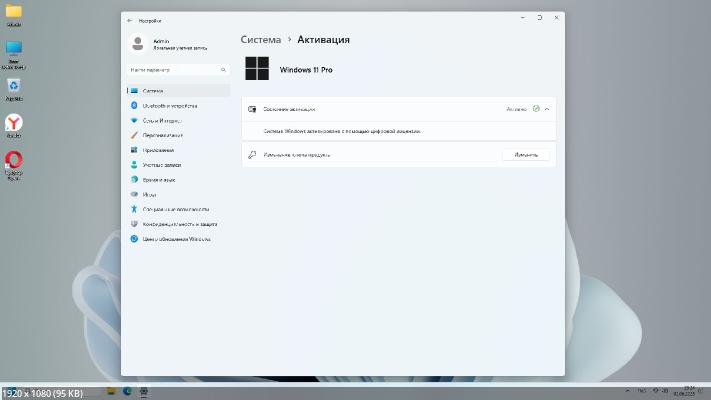The height and width of the screenshot is (400, 711).
Task: Click the settings search input field
Action: click(178, 70)
